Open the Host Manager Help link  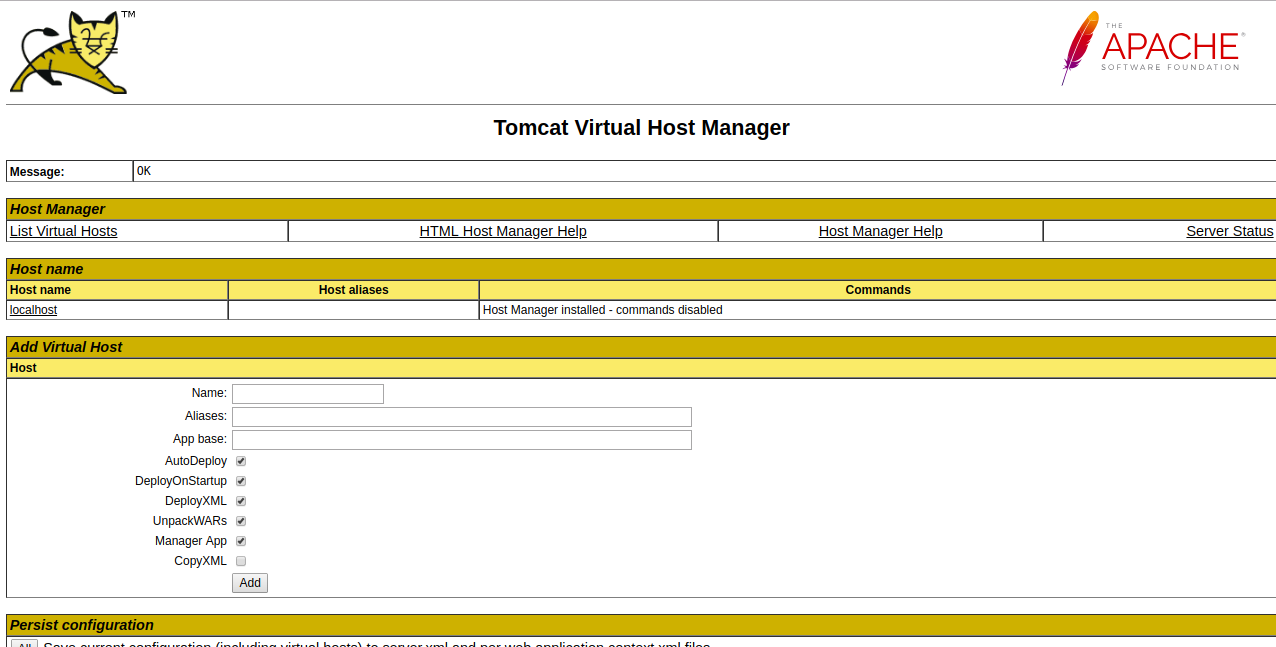tap(880, 231)
